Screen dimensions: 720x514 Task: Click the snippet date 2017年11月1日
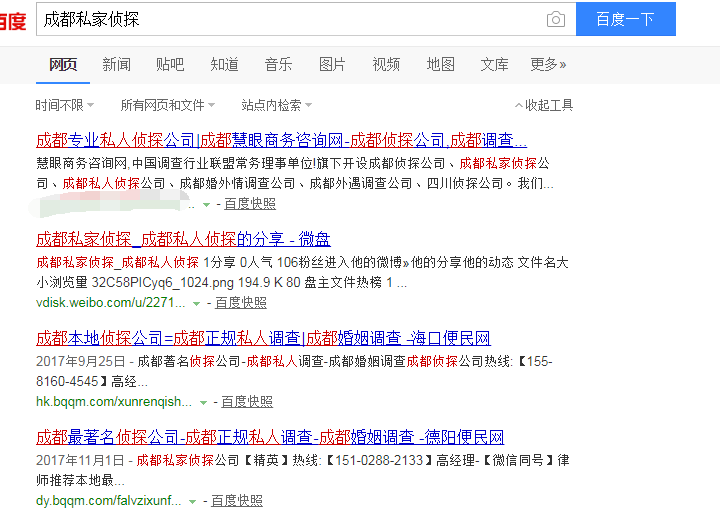click(x=80, y=460)
